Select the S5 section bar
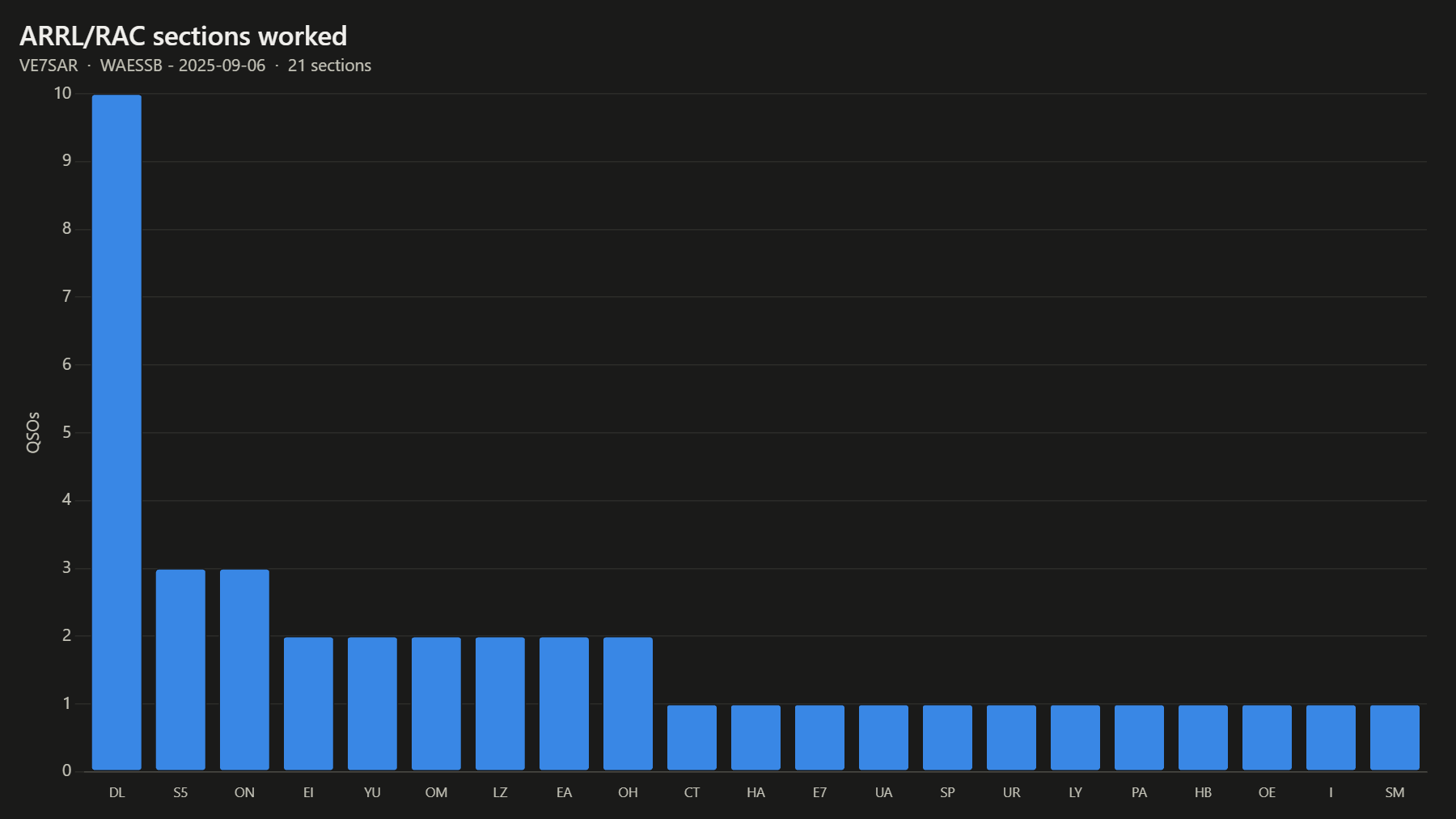The width and height of the screenshot is (1456, 819). [x=180, y=669]
